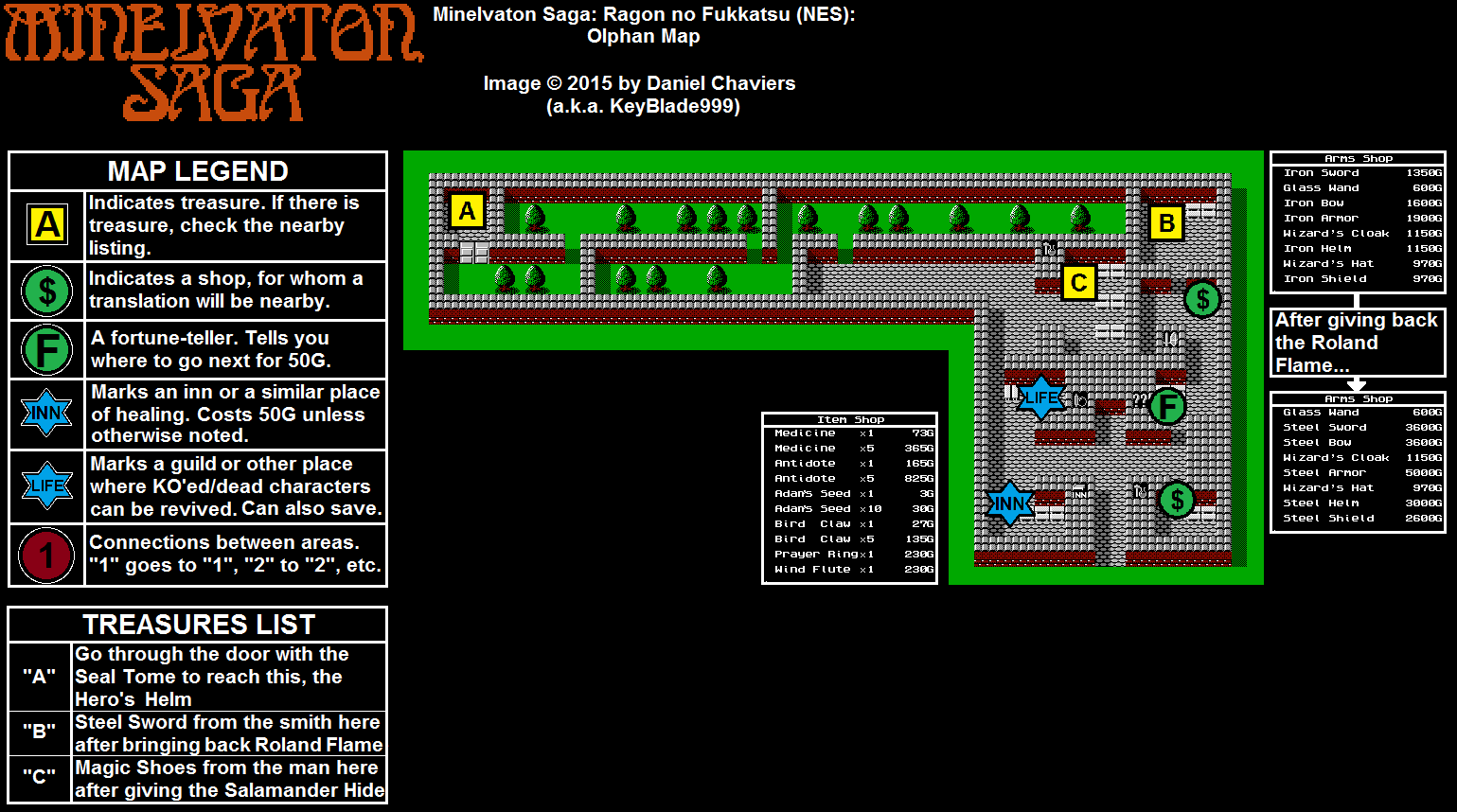Click the "A fortune-teller" legend description
This screenshot has width=1457, height=812.
tap(210, 349)
